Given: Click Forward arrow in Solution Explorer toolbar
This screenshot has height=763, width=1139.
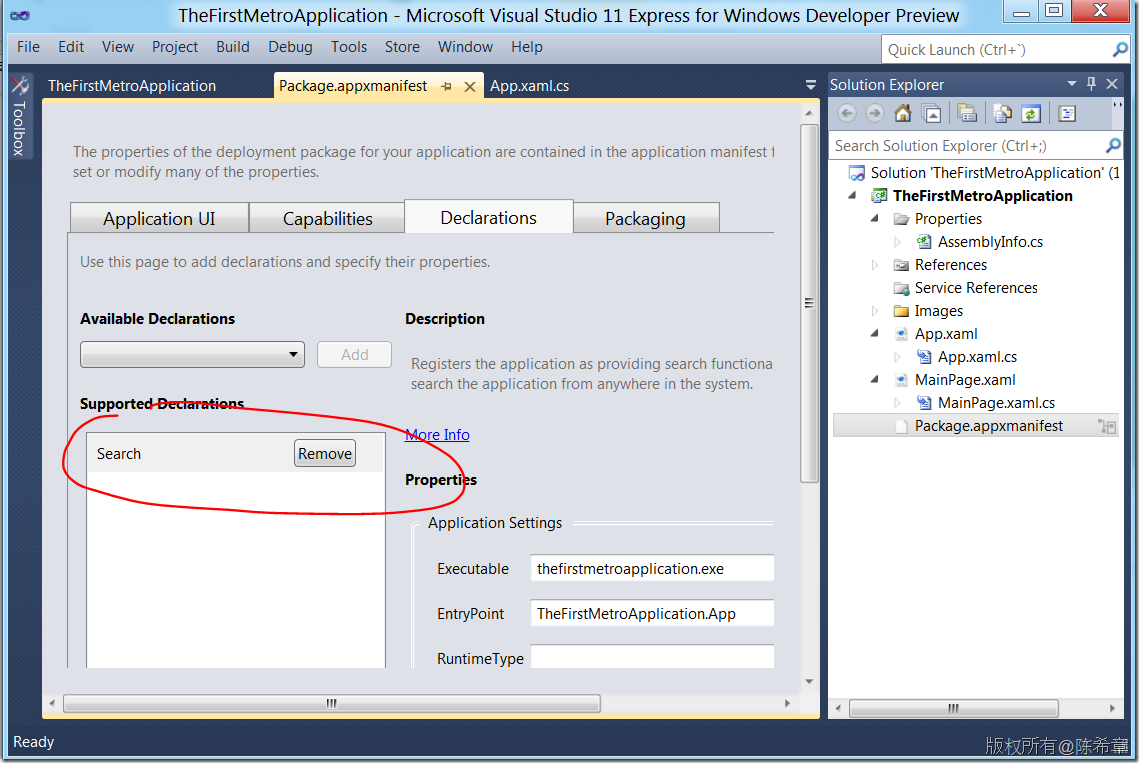Looking at the screenshot, I should (x=875, y=113).
